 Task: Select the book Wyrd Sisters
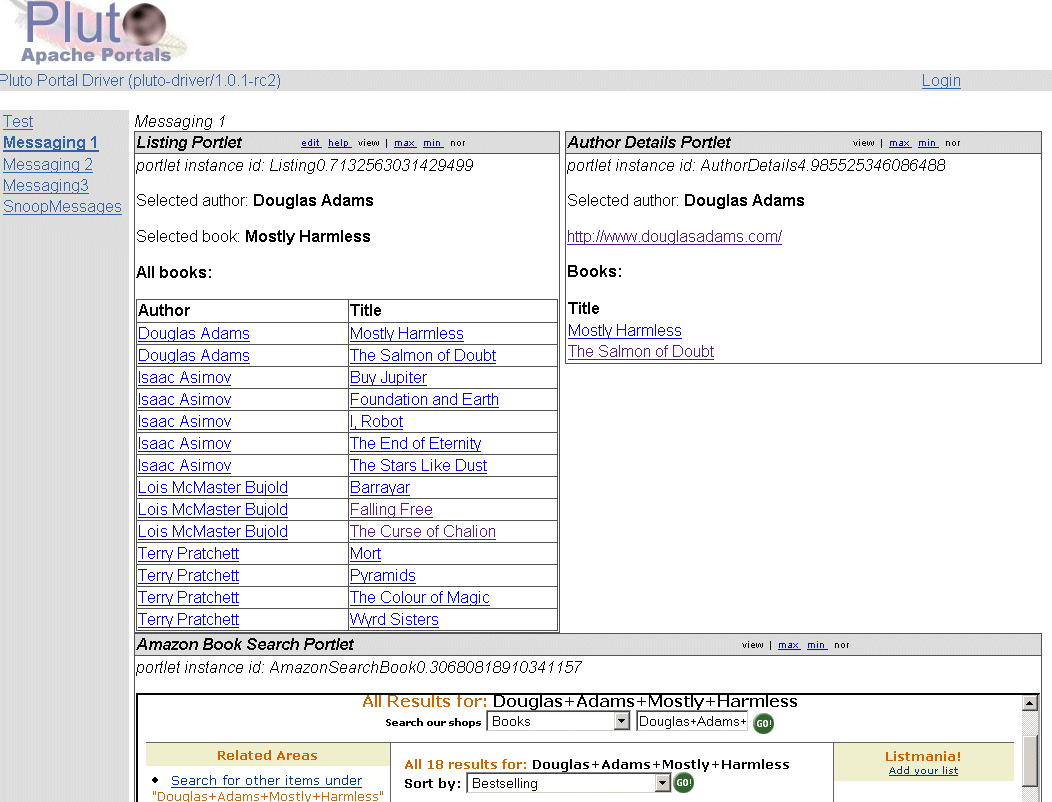coord(394,619)
